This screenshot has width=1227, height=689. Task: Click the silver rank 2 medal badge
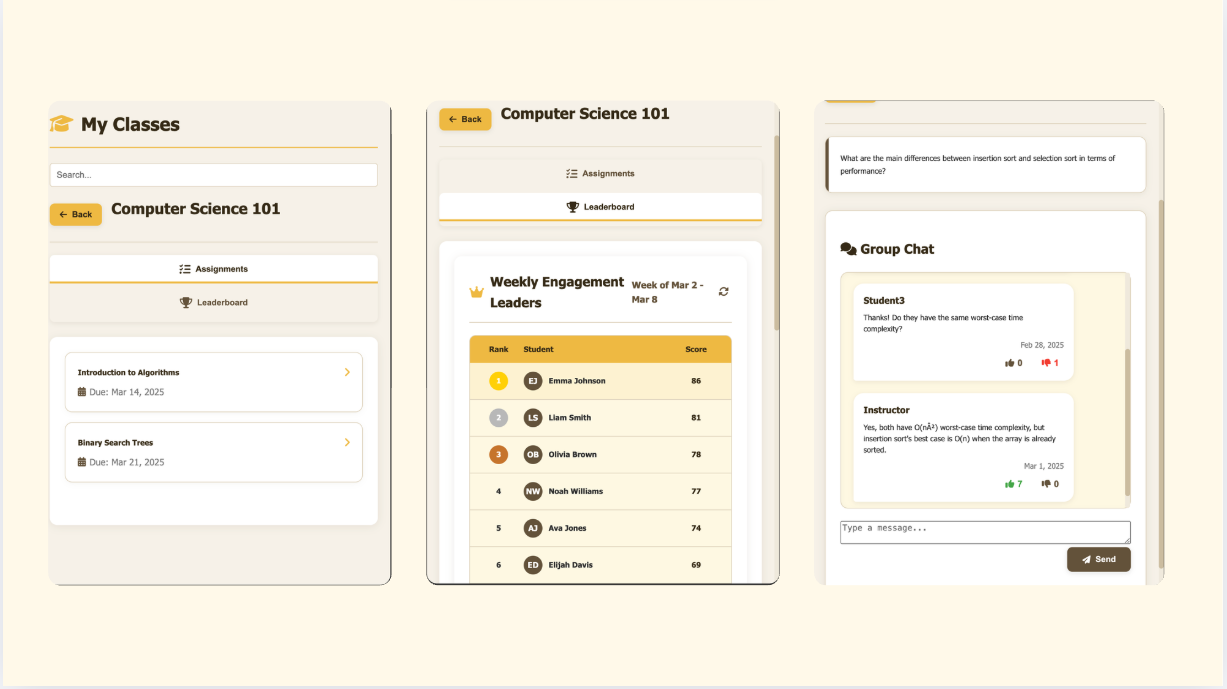[x=498, y=418]
